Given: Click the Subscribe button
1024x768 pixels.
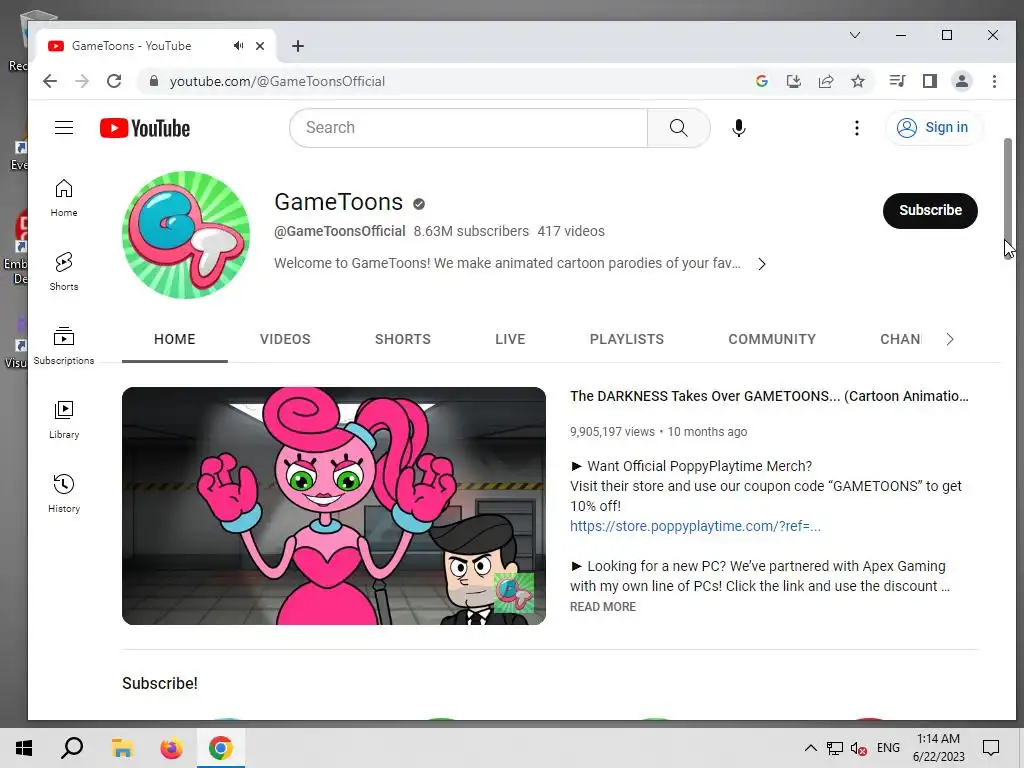Looking at the screenshot, I should 930,210.
